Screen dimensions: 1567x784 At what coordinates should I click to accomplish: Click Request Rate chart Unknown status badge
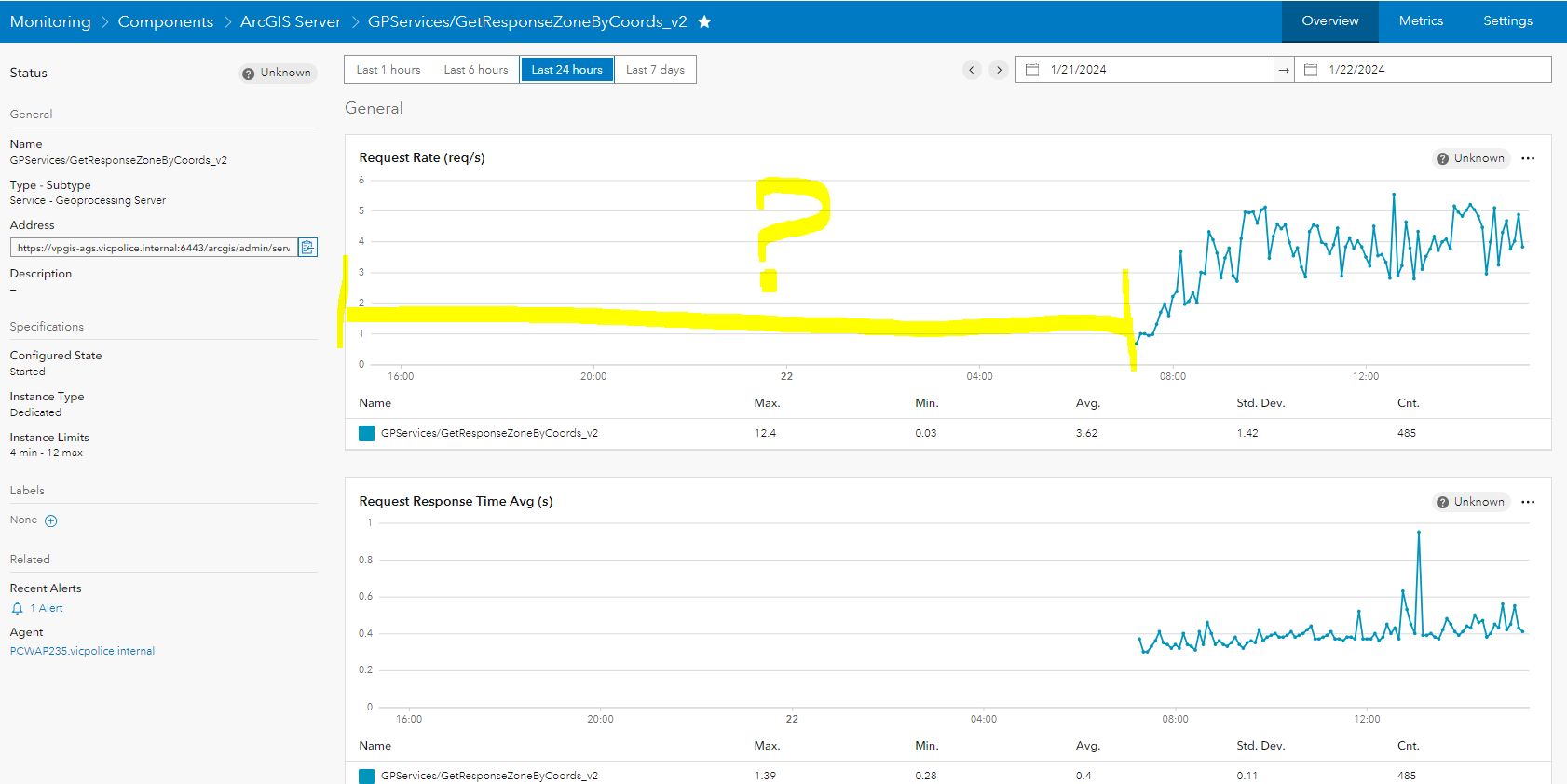(1470, 158)
